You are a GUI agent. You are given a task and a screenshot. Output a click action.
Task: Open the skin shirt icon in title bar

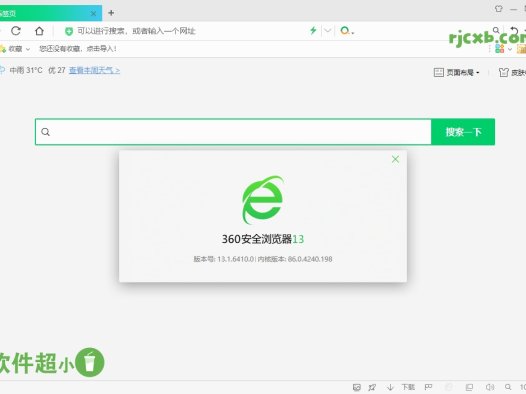(x=498, y=9)
